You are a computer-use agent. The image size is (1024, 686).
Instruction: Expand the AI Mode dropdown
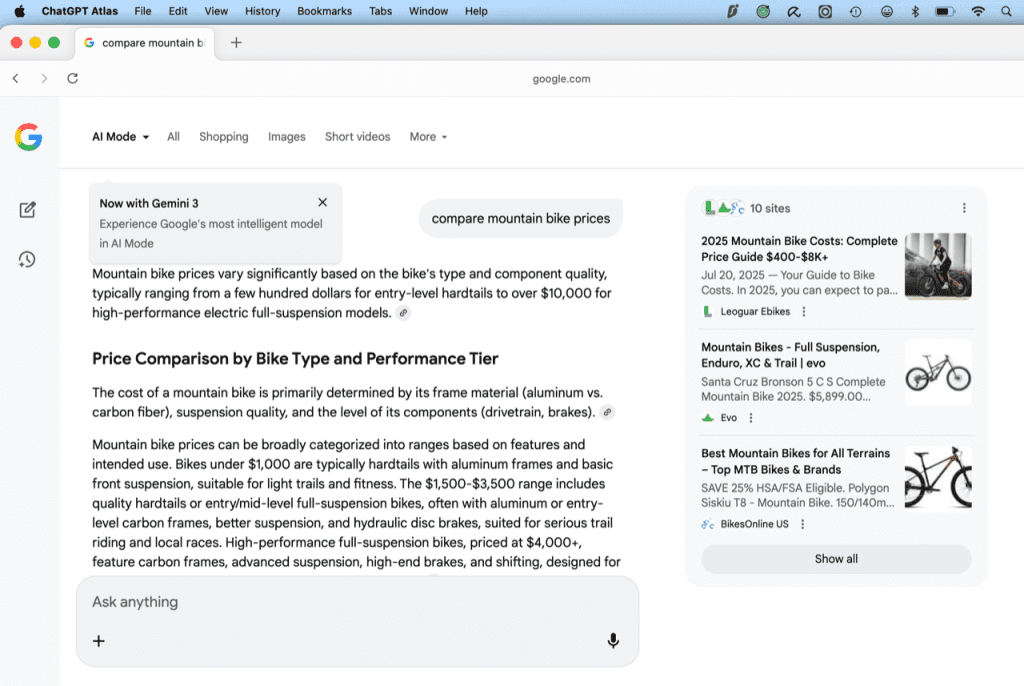point(121,137)
